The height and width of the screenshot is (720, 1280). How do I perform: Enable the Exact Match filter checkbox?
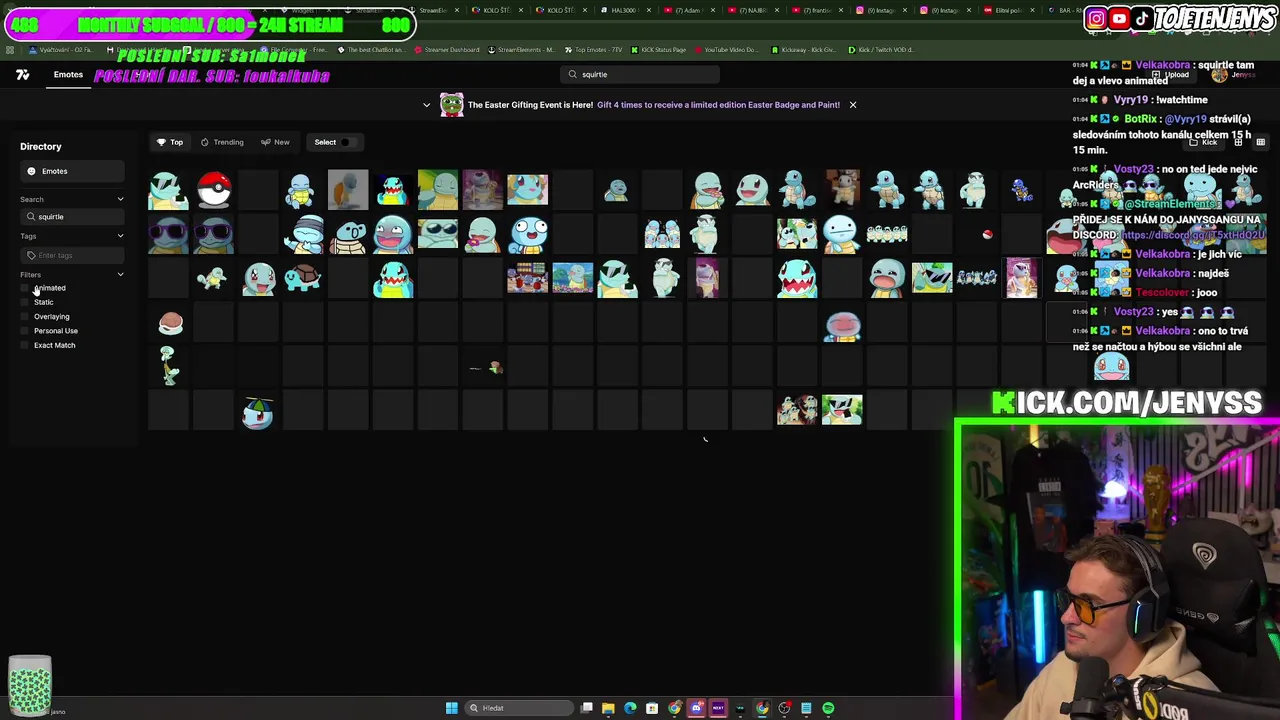click(x=25, y=345)
